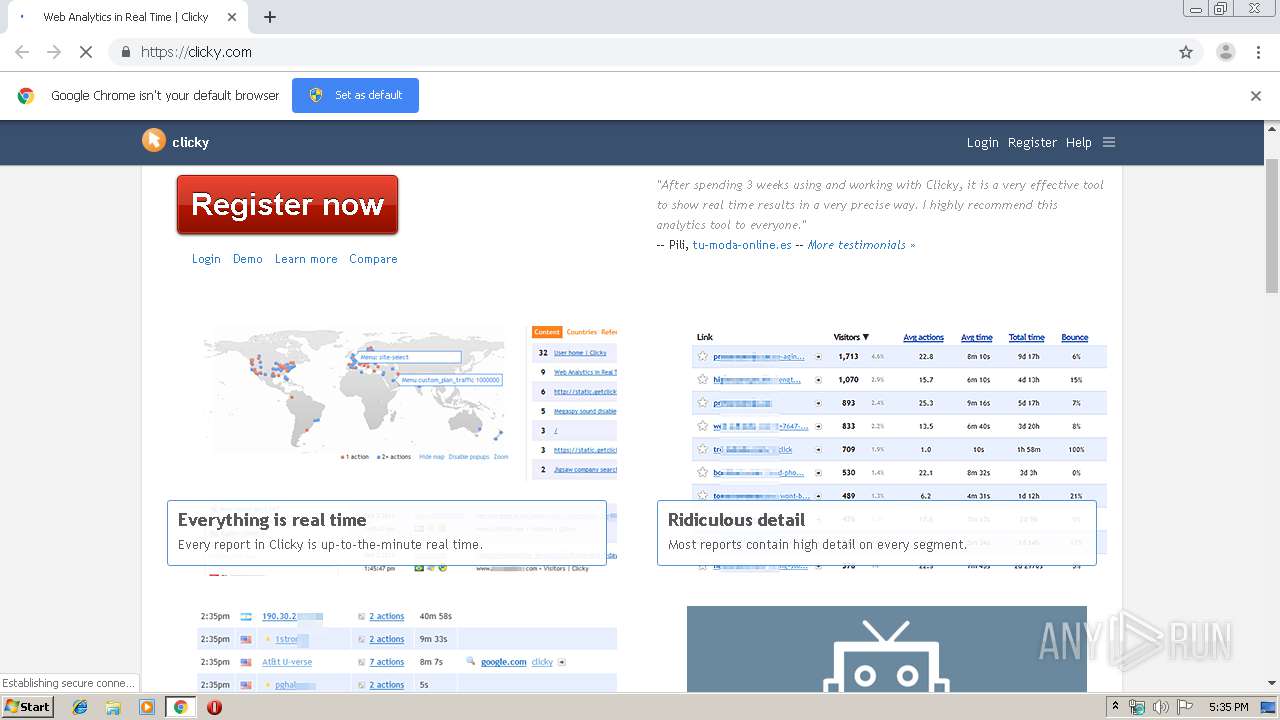Toggle the star on the 530 visitors row
Image resolution: width=1280 pixels, height=720 pixels.
[703, 472]
